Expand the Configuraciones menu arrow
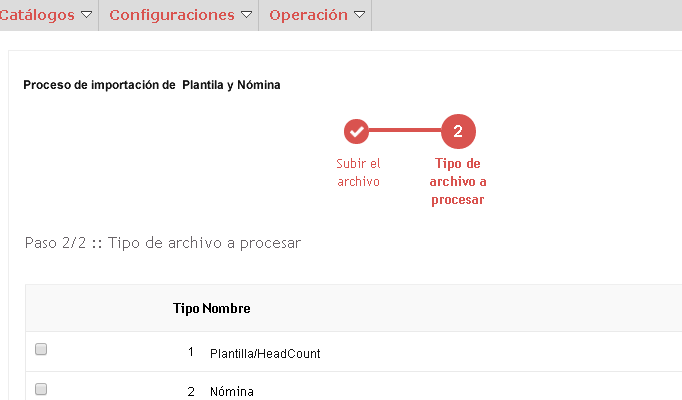Screen dimensions: 682x400 247,15
